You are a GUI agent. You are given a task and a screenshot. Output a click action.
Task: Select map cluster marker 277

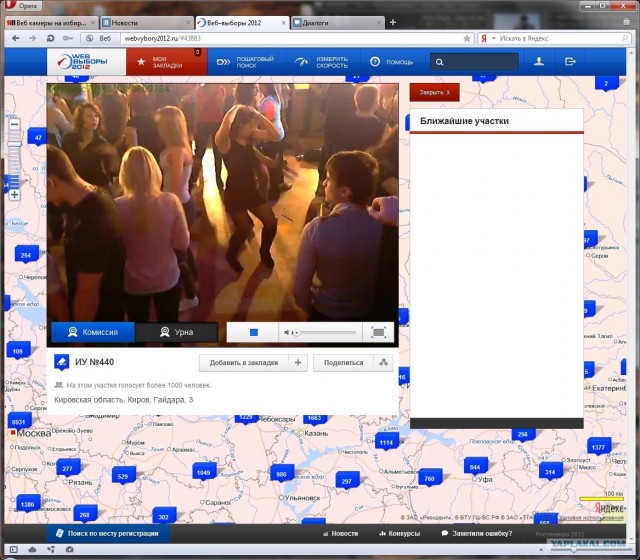(x=67, y=468)
